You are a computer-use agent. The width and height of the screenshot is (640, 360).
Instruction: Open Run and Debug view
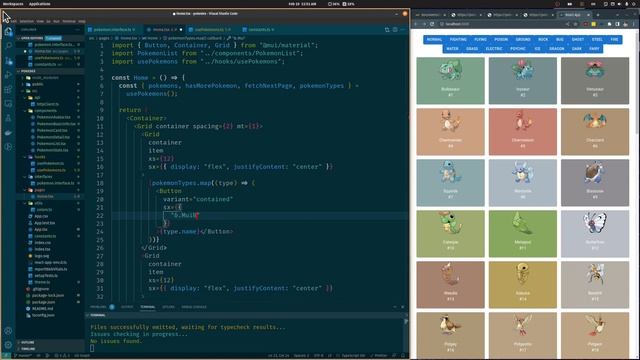click(8, 75)
